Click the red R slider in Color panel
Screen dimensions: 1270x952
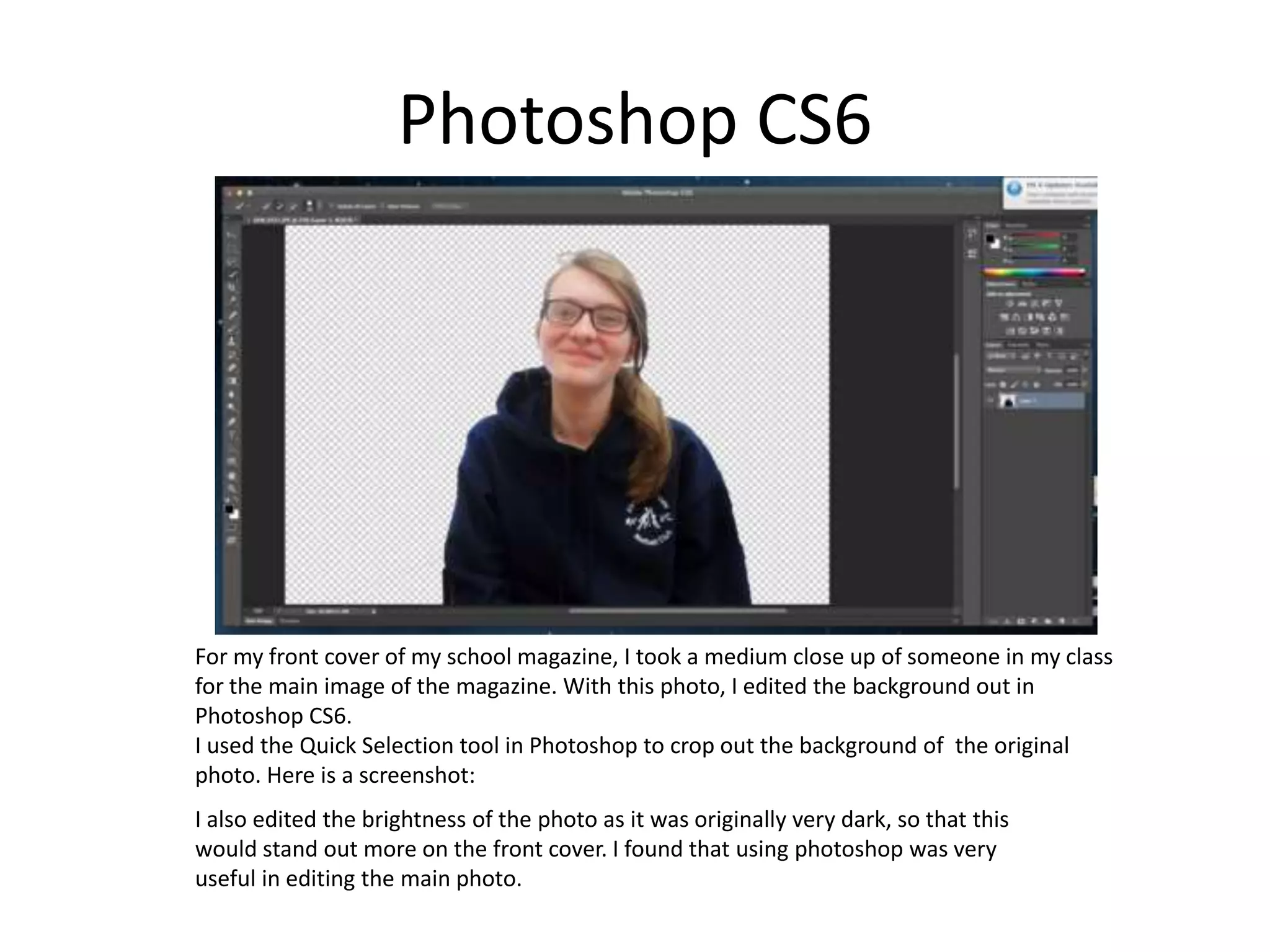1036,235
